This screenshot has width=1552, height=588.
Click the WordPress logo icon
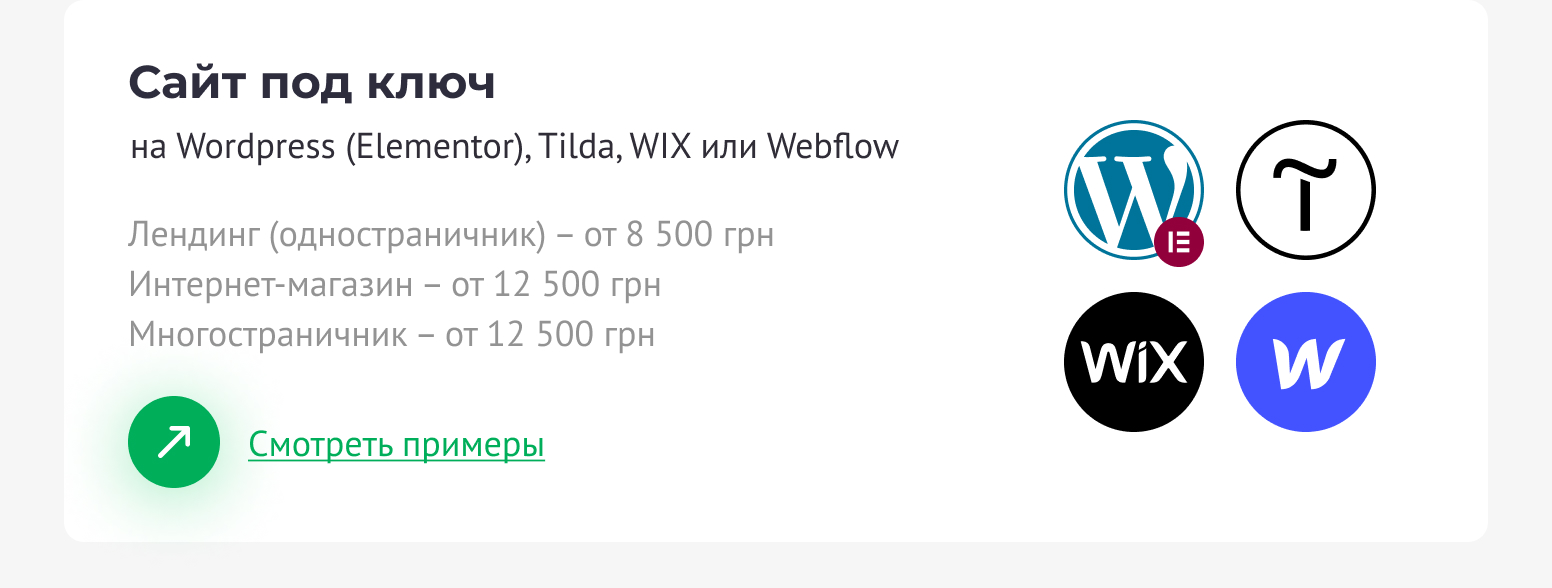pos(1133,190)
